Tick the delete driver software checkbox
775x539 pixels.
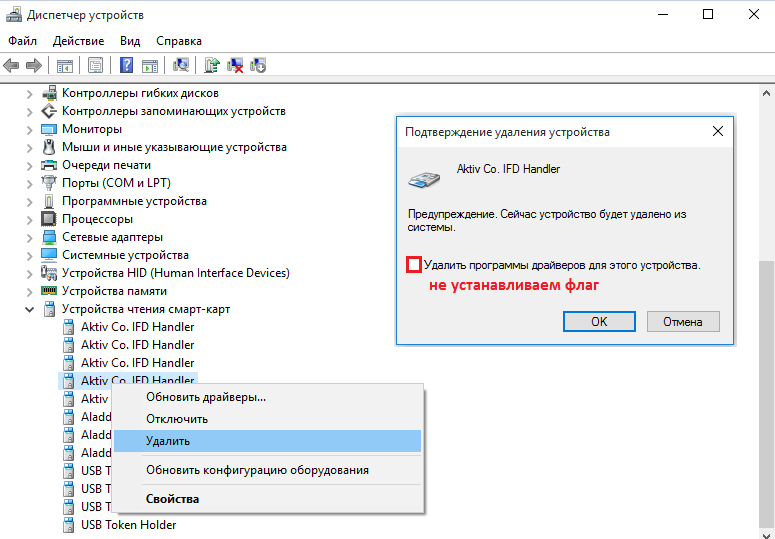(413, 265)
